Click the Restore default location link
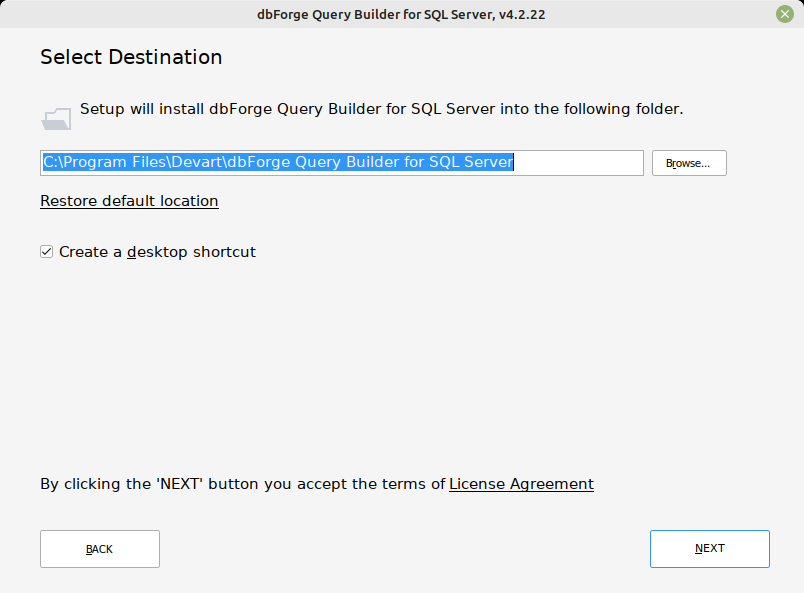This screenshot has height=593, width=804. click(129, 201)
